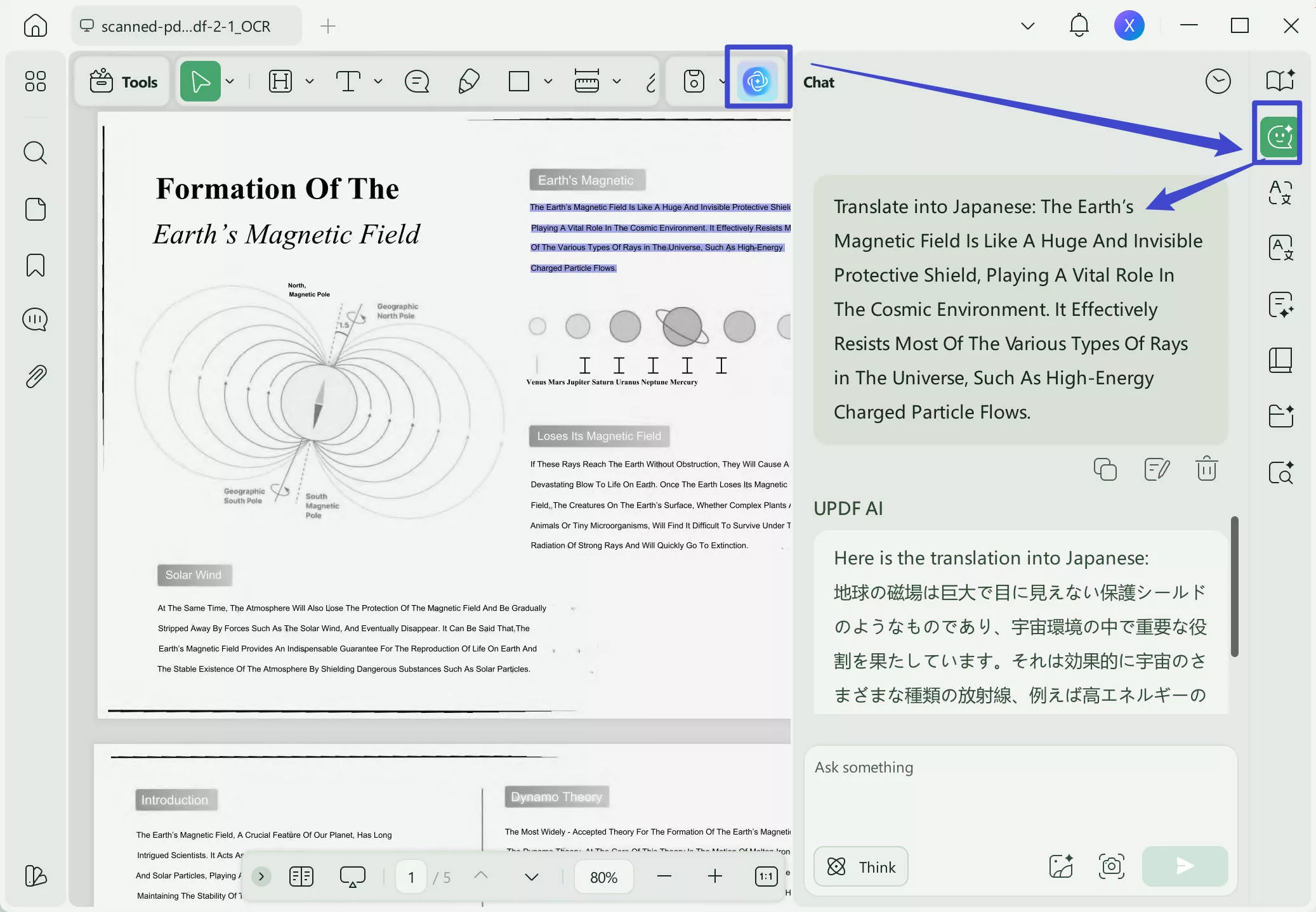Open the UPDF AI assistant from the toolbar
1316x912 pixels.
tap(758, 81)
